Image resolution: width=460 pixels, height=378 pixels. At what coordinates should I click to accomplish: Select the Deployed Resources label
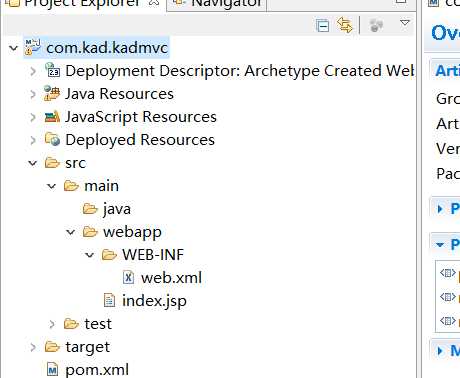pos(140,140)
